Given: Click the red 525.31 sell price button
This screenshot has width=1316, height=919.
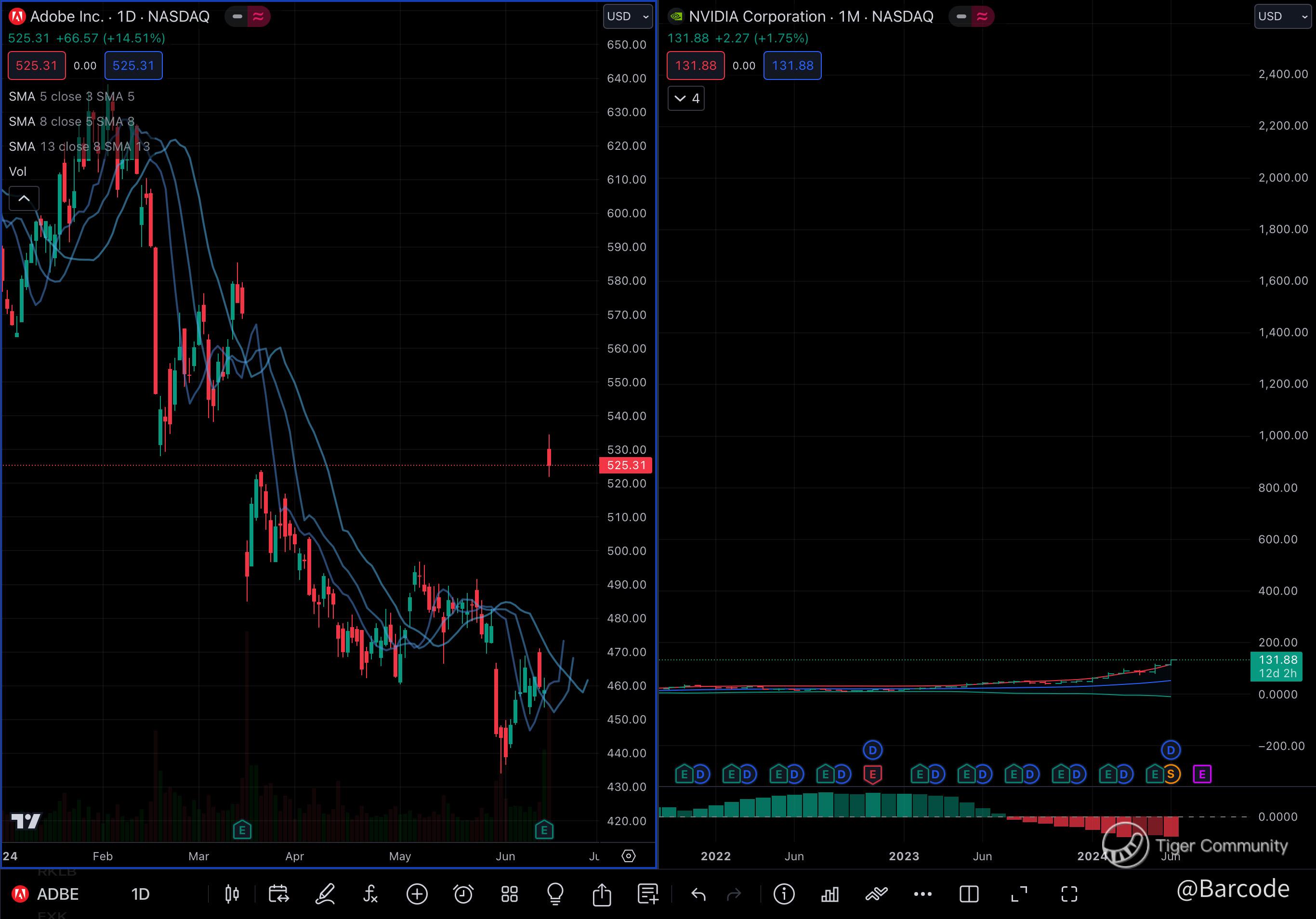Looking at the screenshot, I should [37, 66].
